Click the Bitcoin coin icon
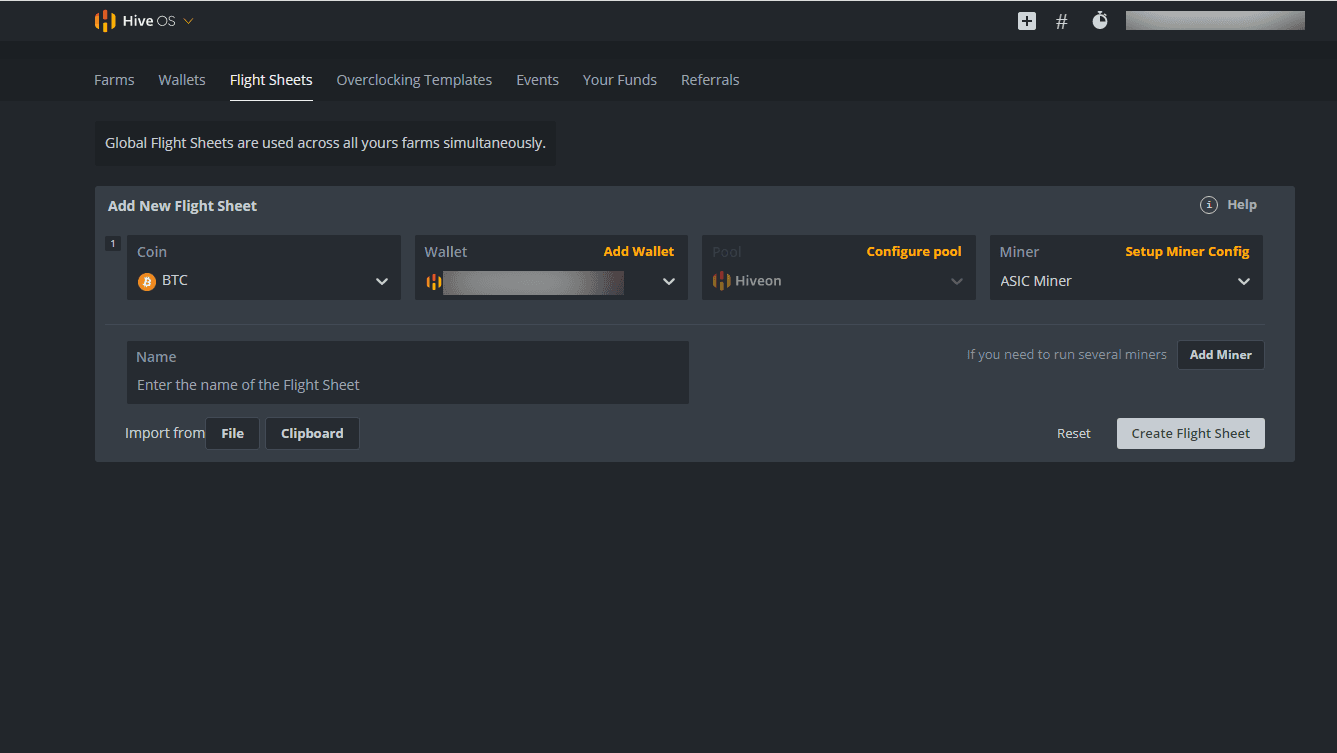Screen dimensions: 1337x753 (147, 282)
